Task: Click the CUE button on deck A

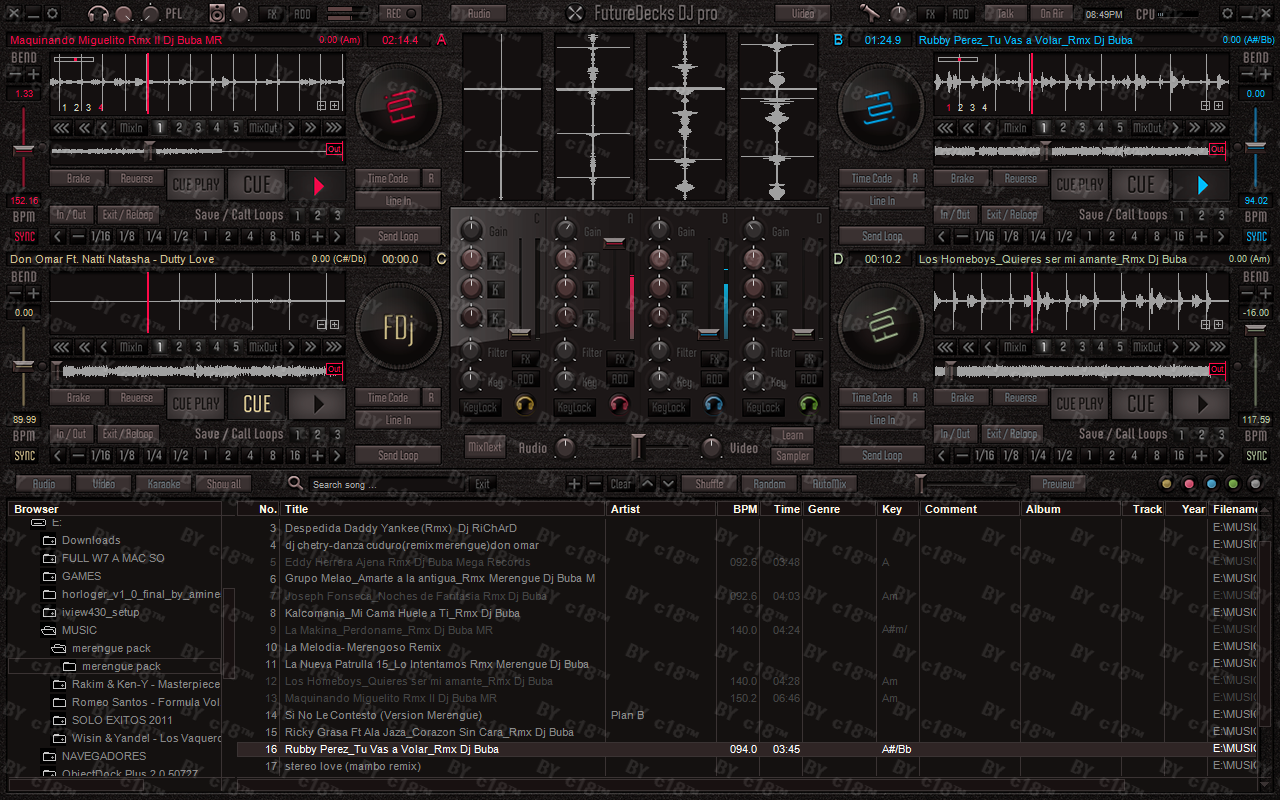Action: (257, 185)
